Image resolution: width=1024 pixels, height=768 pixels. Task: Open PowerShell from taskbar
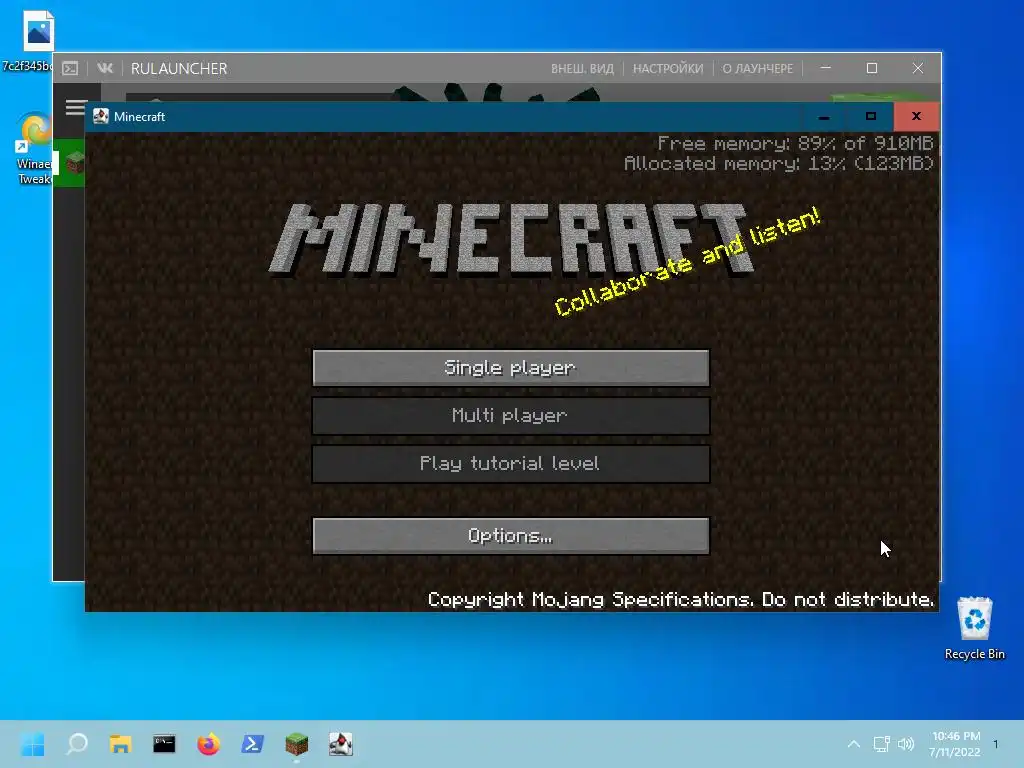(252, 744)
